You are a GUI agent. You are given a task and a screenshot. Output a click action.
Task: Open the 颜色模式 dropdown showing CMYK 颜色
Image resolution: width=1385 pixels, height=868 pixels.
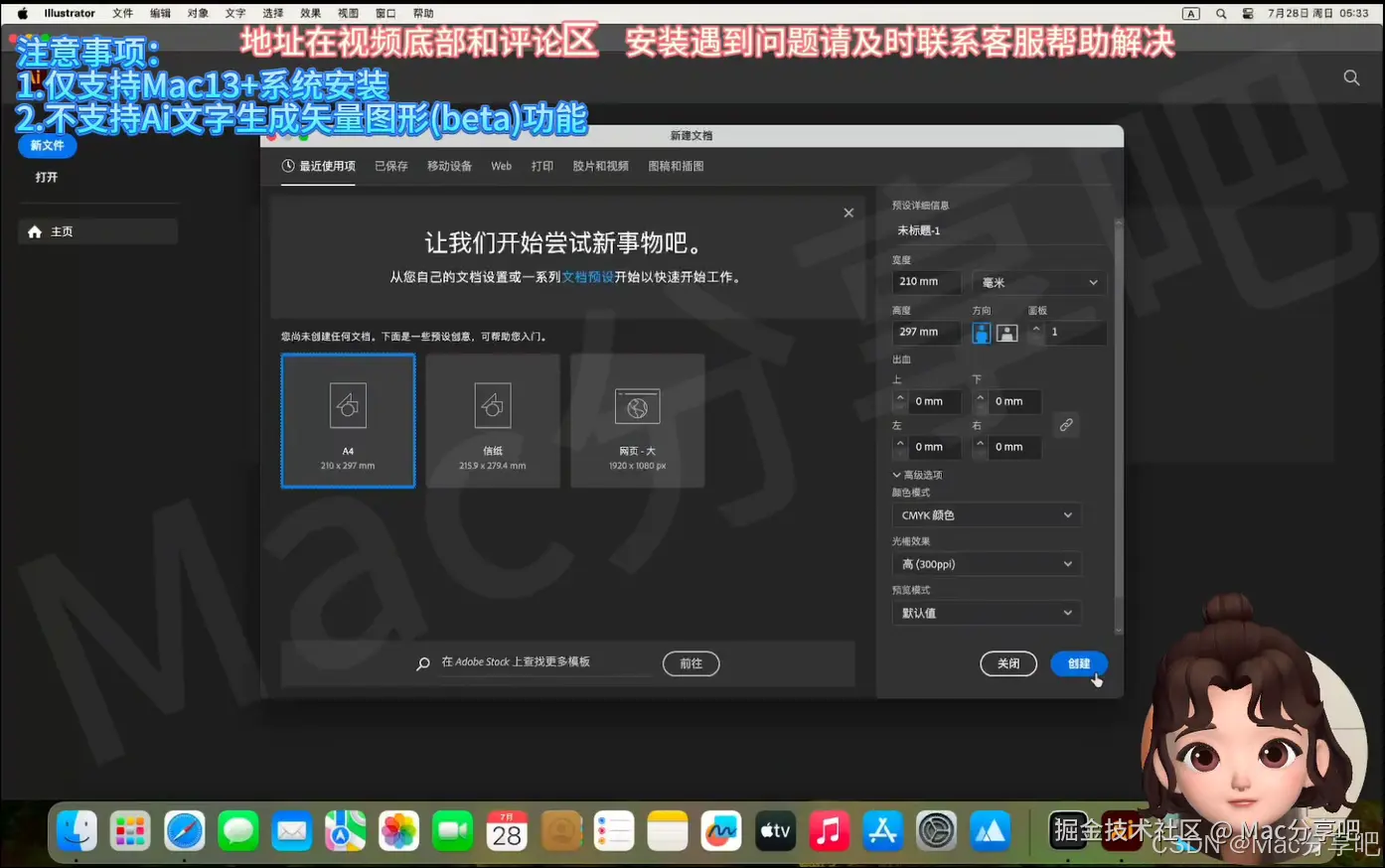click(986, 514)
